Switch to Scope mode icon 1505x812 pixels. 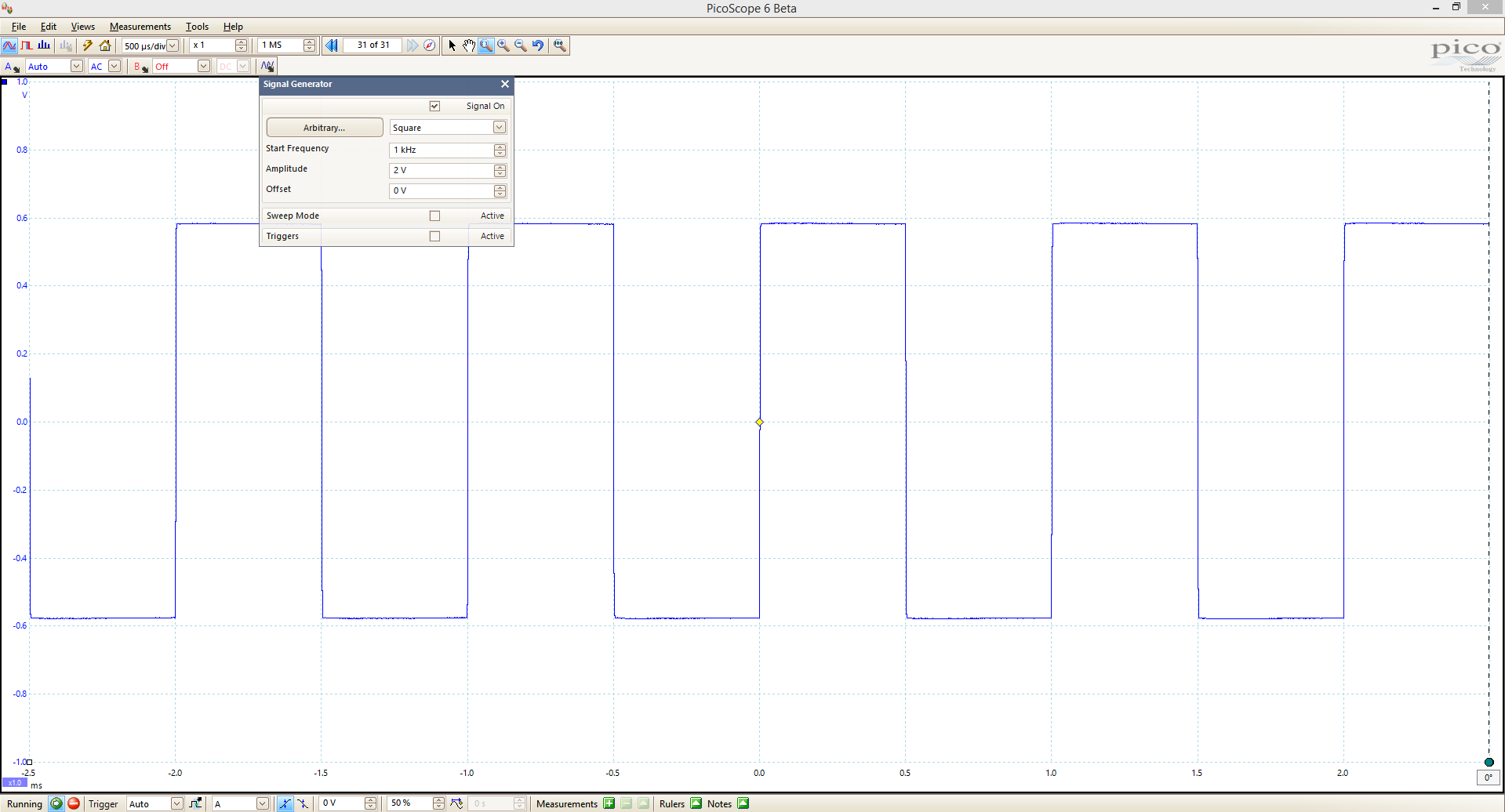coord(9,45)
